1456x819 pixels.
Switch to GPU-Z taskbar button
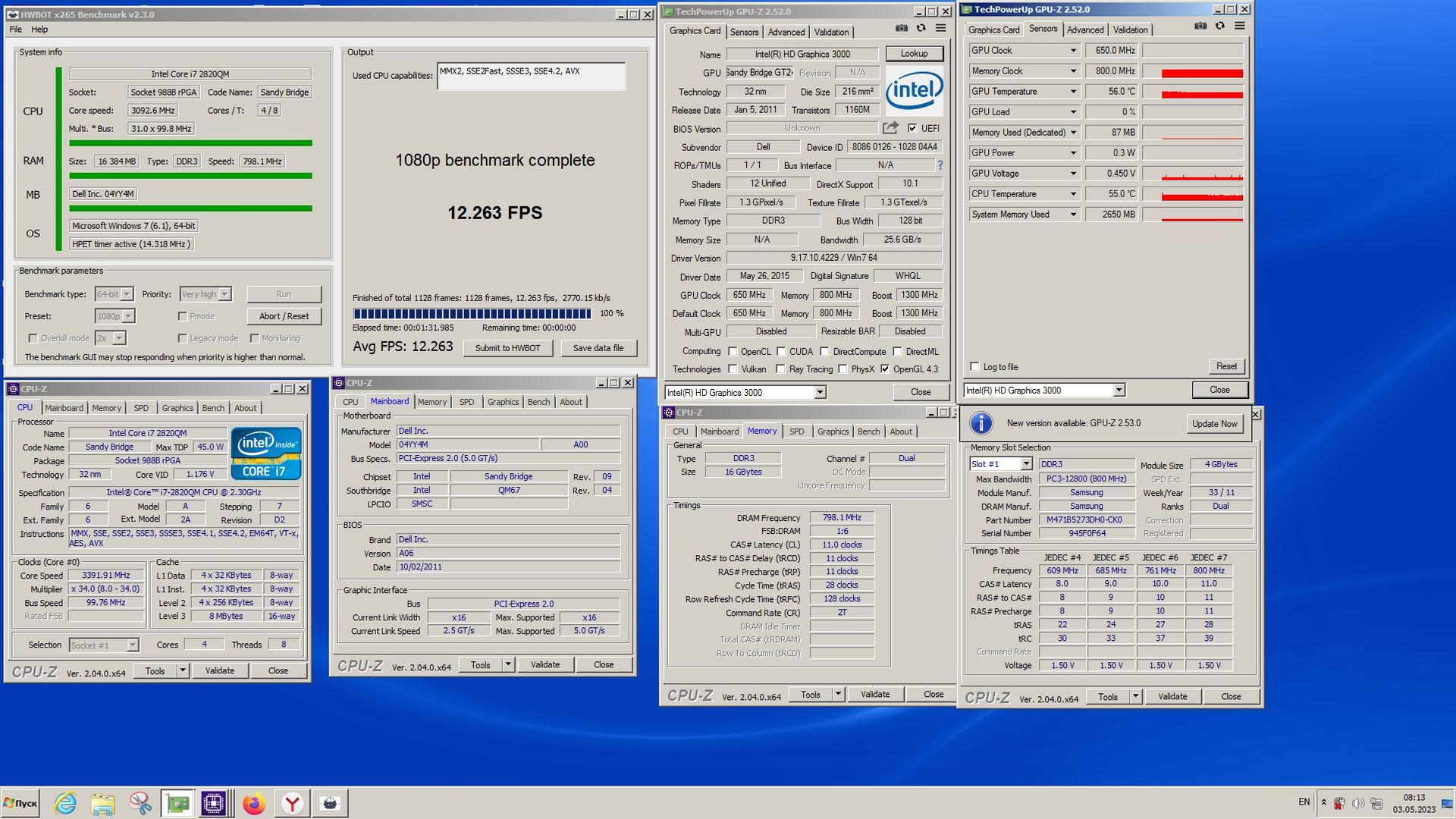coord(178,803)
